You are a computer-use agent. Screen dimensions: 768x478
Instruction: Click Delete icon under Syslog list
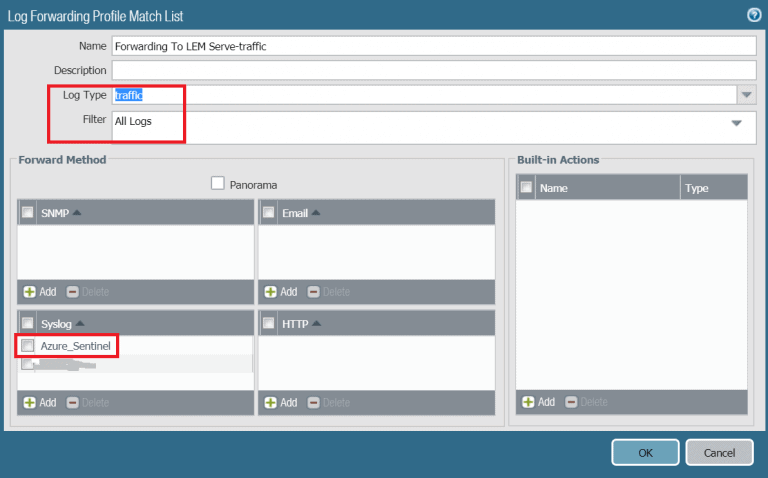click(x=73, y=402)
